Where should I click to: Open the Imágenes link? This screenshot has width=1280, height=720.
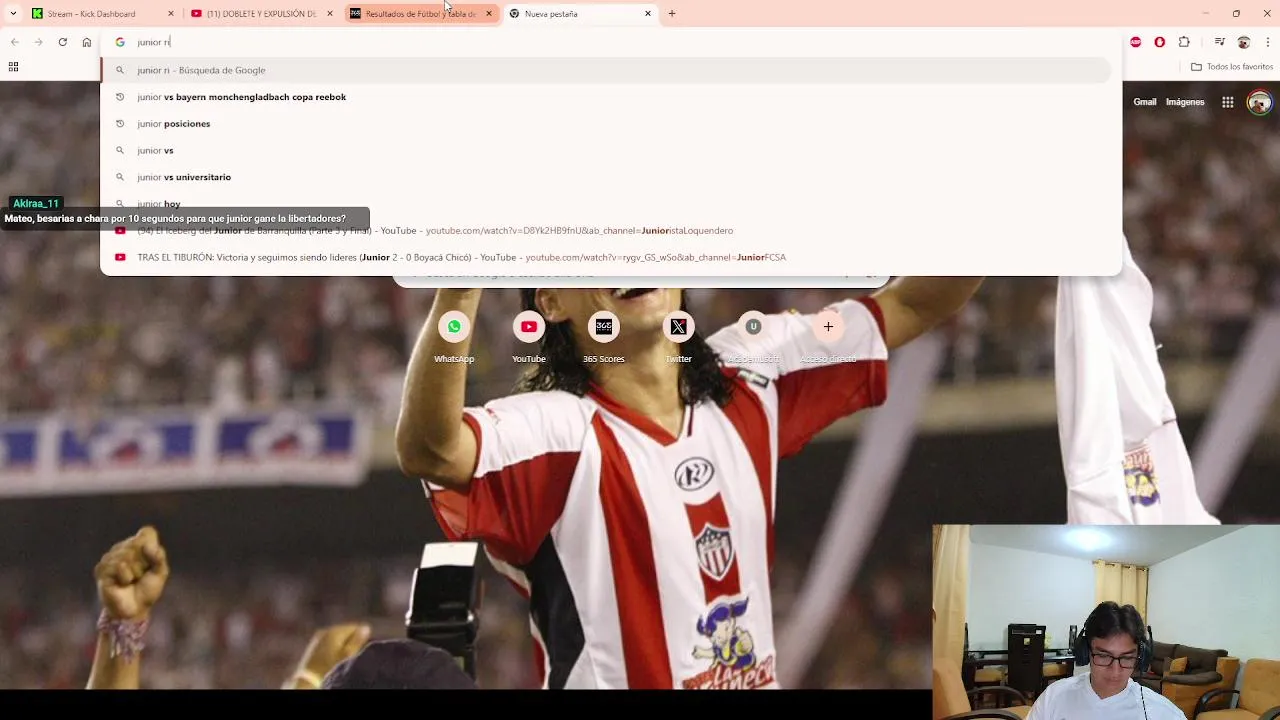(x=1185, y=102)
